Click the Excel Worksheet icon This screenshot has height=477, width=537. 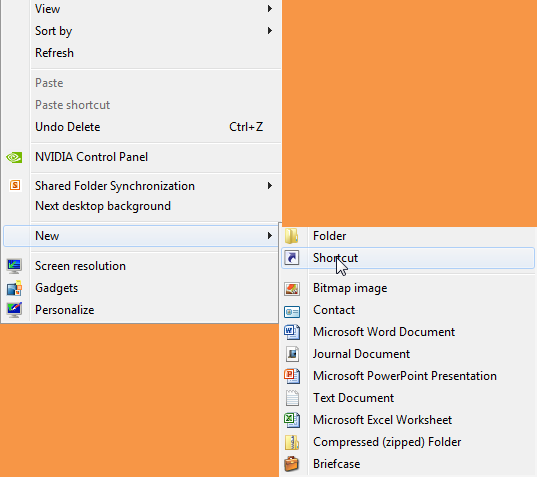(x=292, y=420)
